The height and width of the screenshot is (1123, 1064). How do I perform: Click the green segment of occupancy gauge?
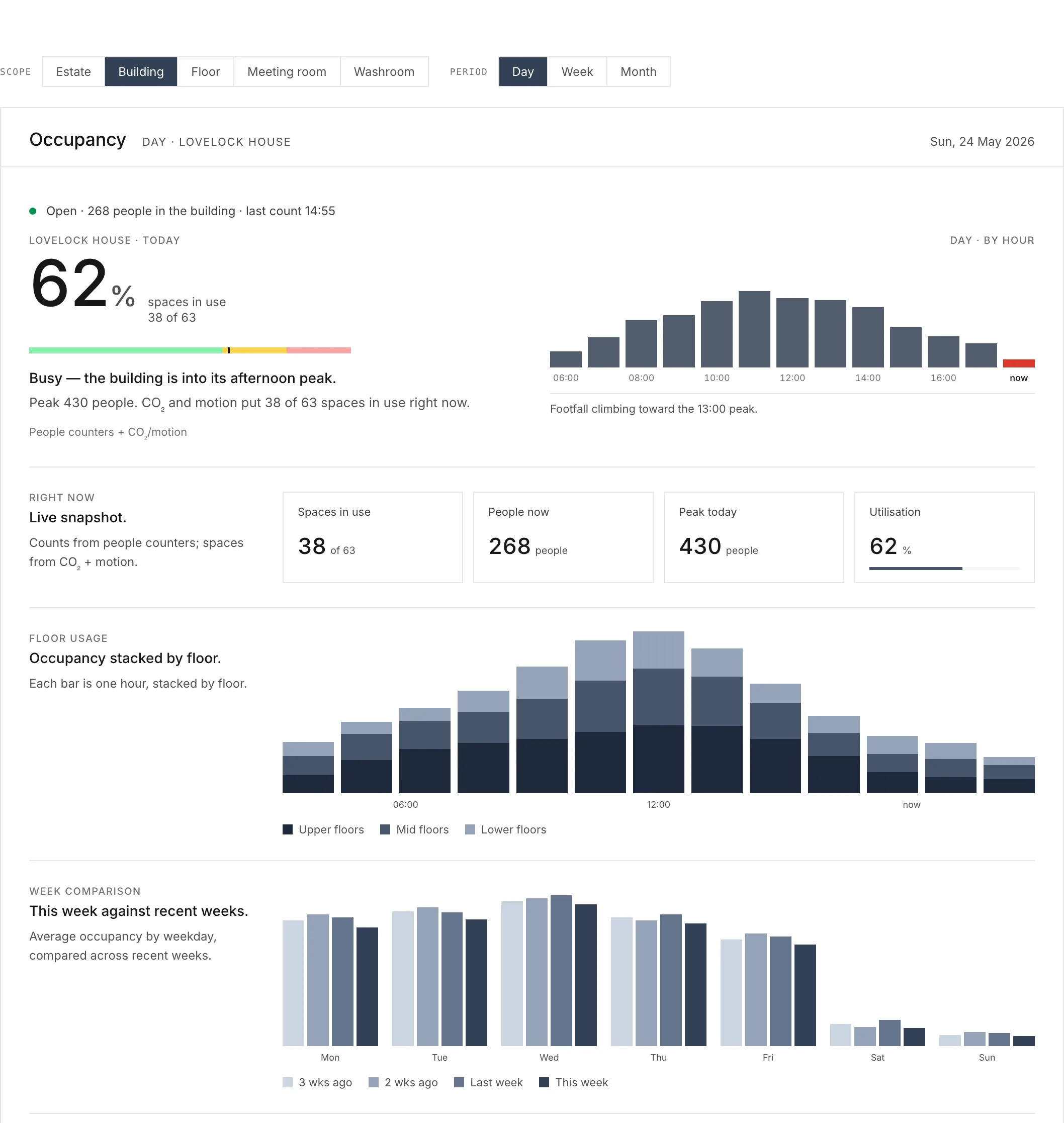pyautogui.click(x=126, y=350)
